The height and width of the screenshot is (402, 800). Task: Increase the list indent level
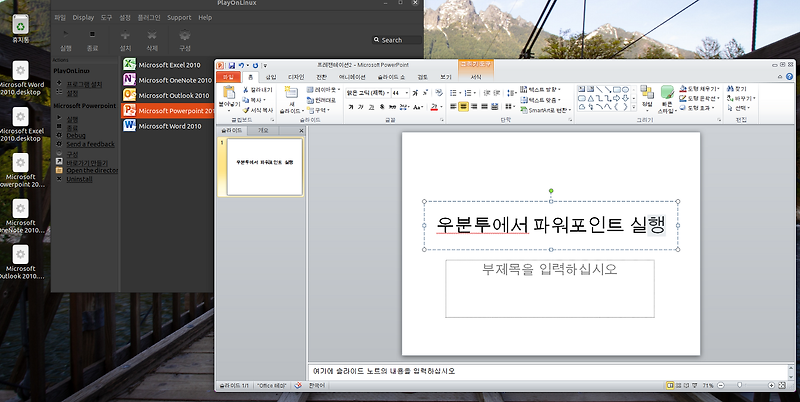[x=497, y=93]
